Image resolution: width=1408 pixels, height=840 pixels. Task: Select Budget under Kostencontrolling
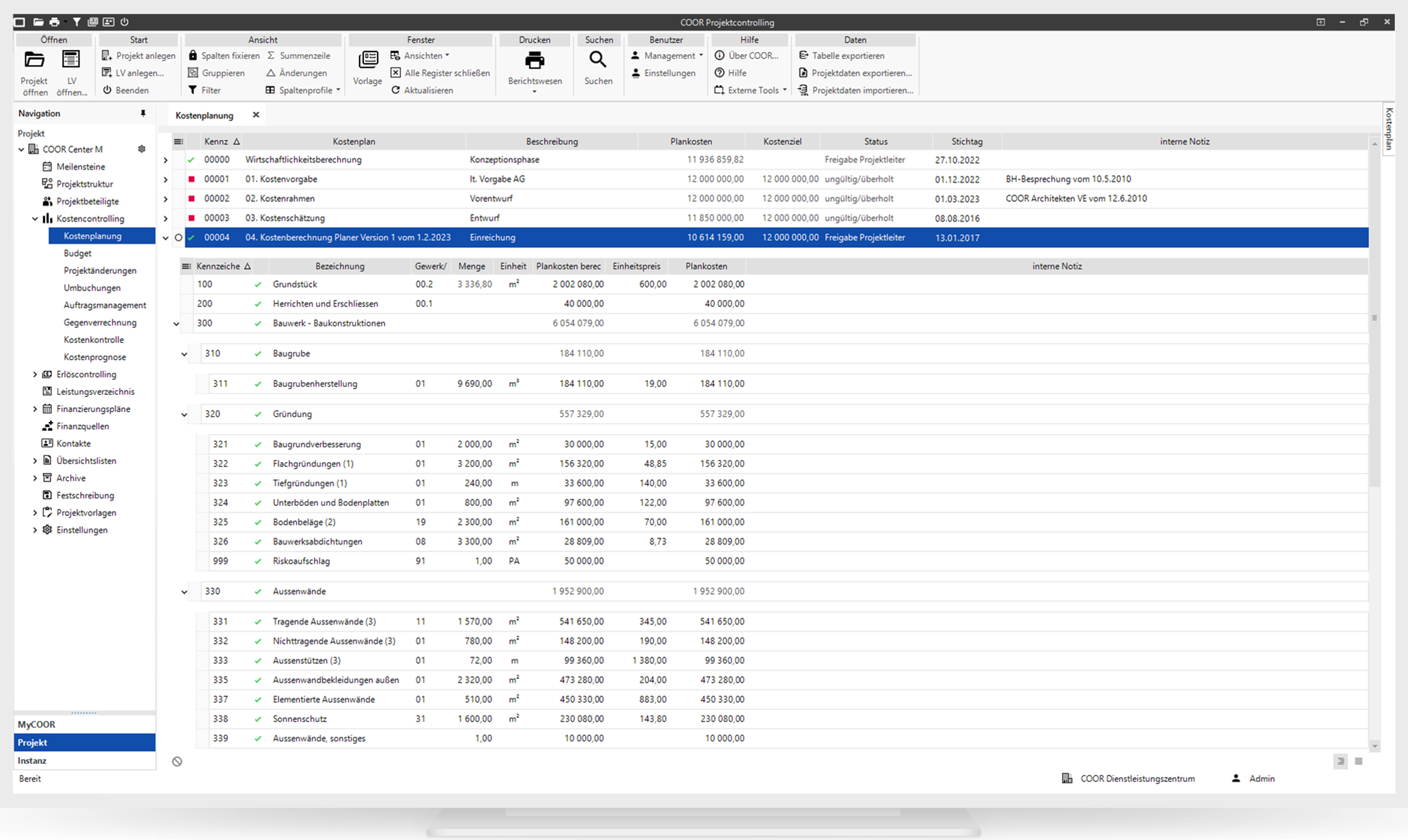pyautogui.click(x=77, y=253)
